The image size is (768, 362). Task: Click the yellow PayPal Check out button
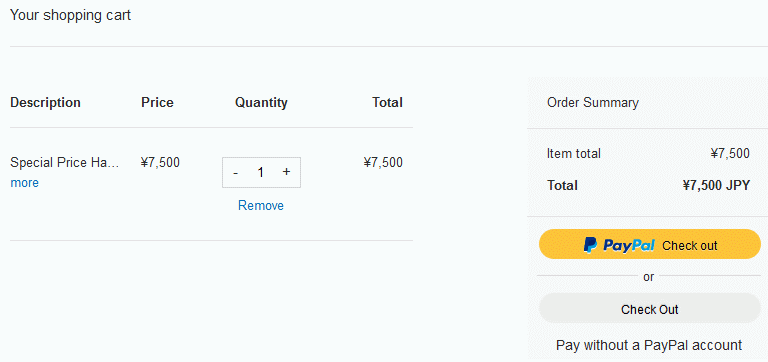pyautogui.click(x=649, y=244)
